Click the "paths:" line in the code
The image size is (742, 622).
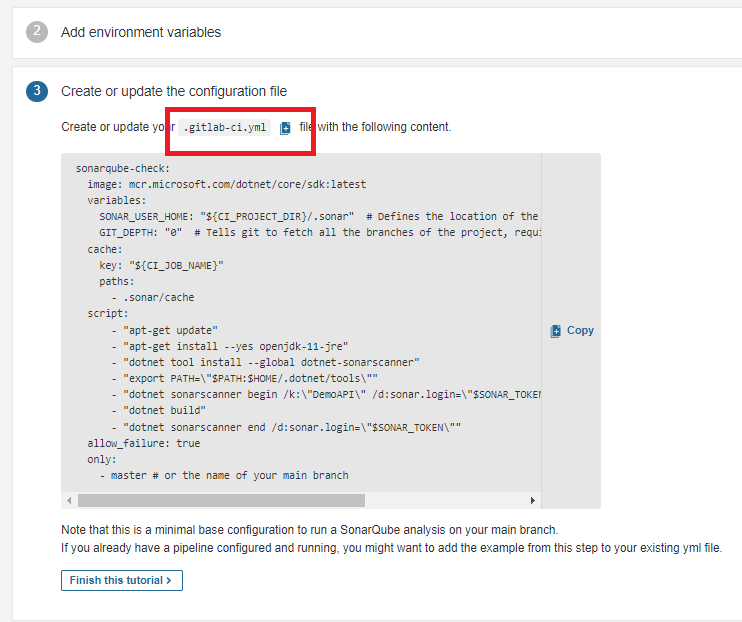coord(117,281)
